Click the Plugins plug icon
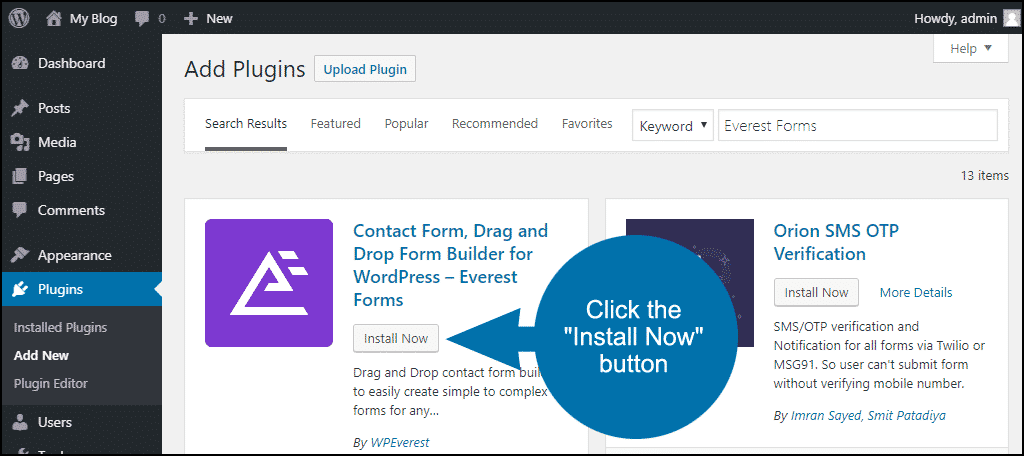The height and width of the screenshot is (456, 1024). [21, 289]
